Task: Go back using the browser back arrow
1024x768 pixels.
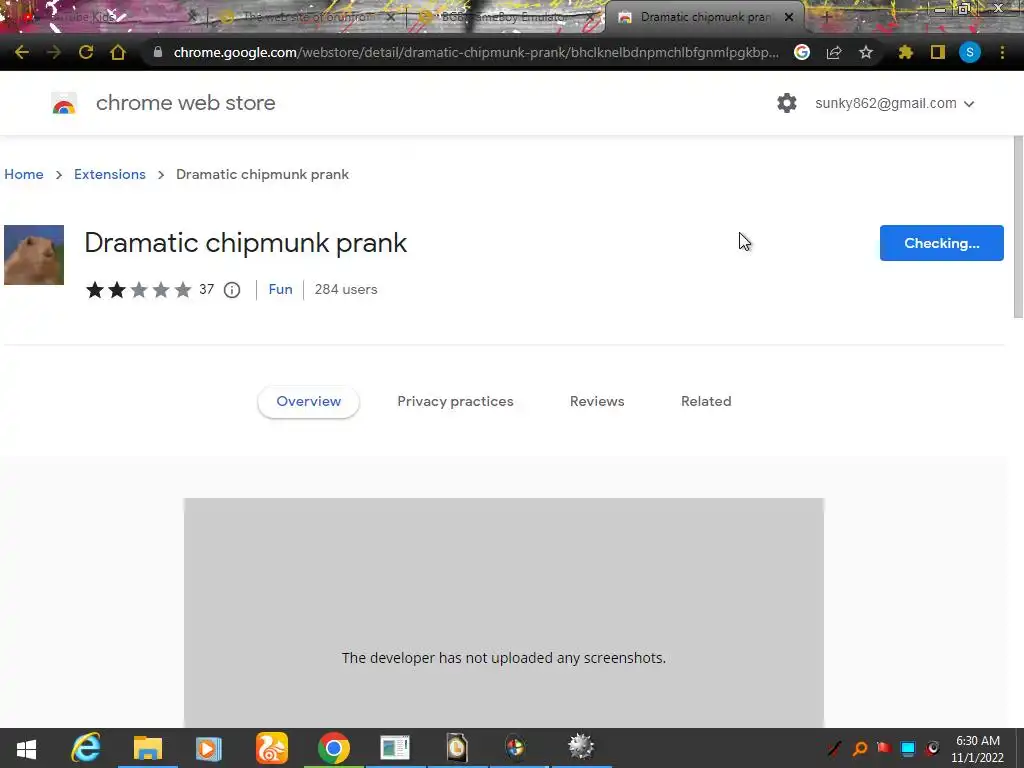Action: (x=22, y=52)
